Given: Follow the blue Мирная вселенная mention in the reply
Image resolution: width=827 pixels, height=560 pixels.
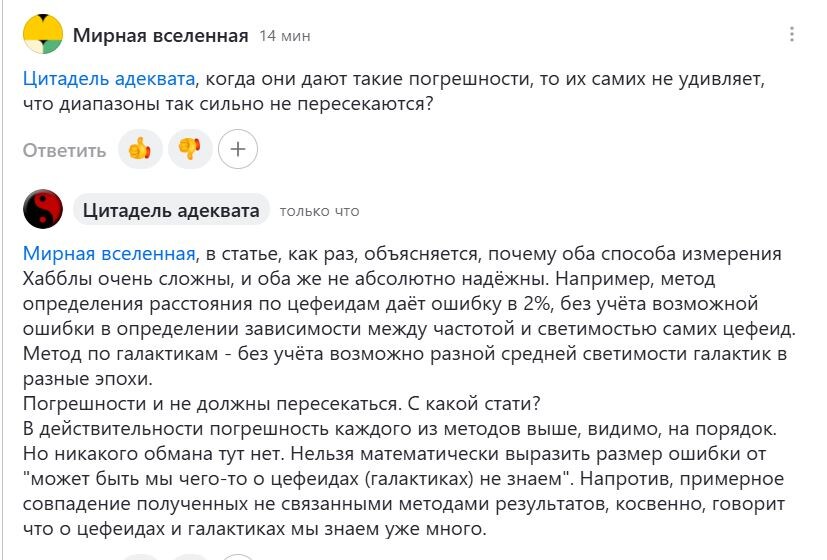Looking at the screenshot, I should coord(109,254).
